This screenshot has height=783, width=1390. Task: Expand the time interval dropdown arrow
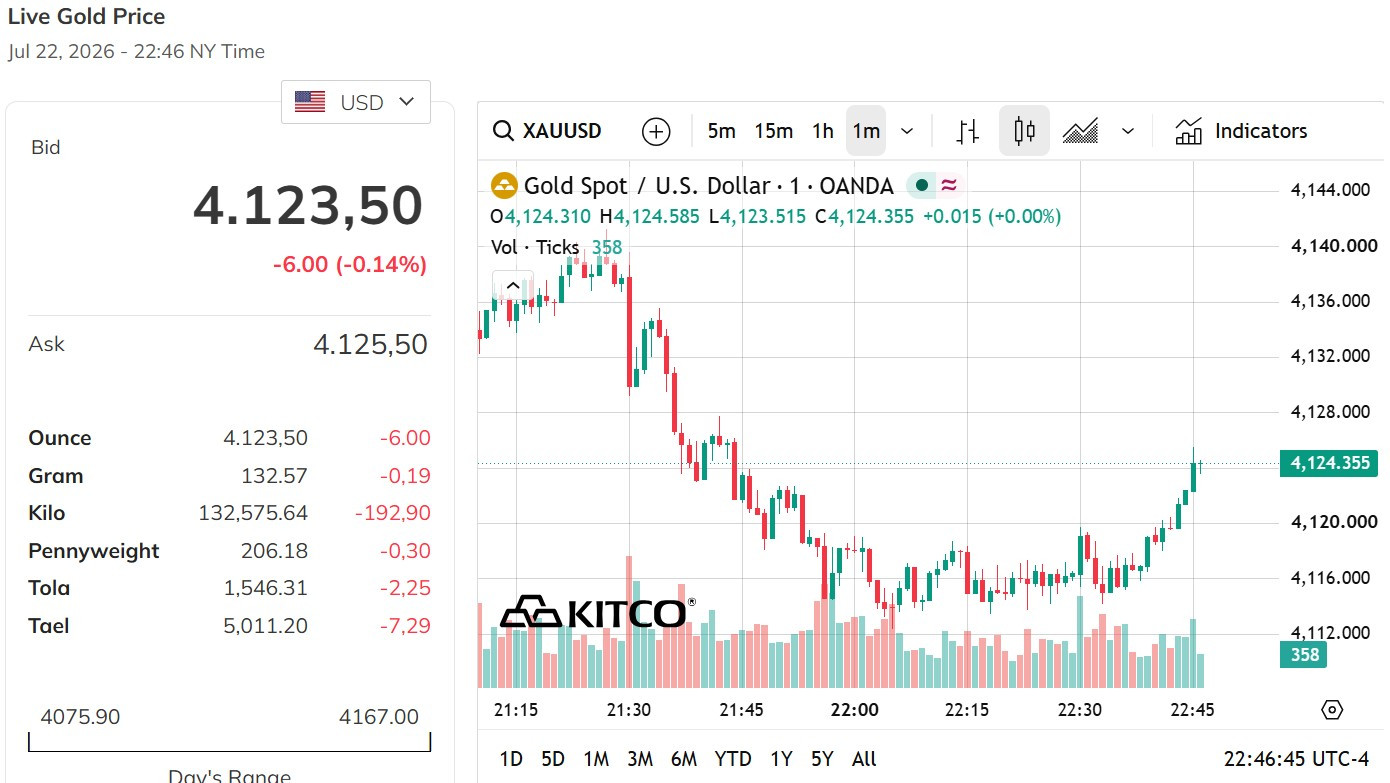click(907, 131)
